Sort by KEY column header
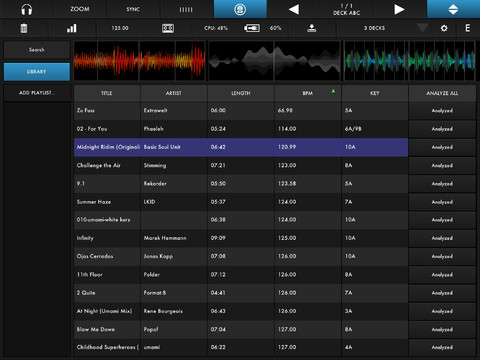The image size is (480, 360). tap(375, 93)
